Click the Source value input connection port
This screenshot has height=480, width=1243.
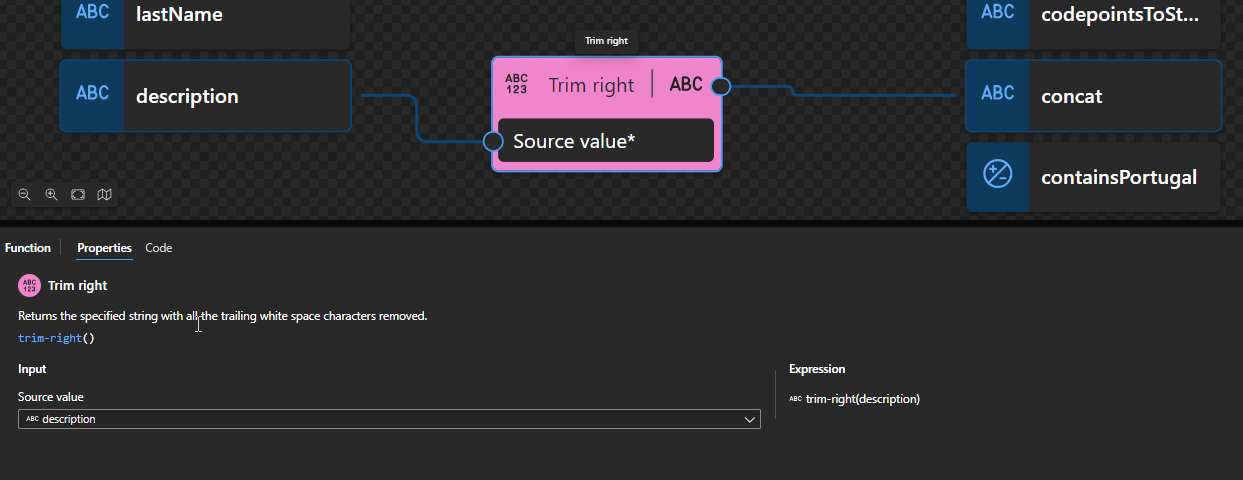click(x=492, y=141)
